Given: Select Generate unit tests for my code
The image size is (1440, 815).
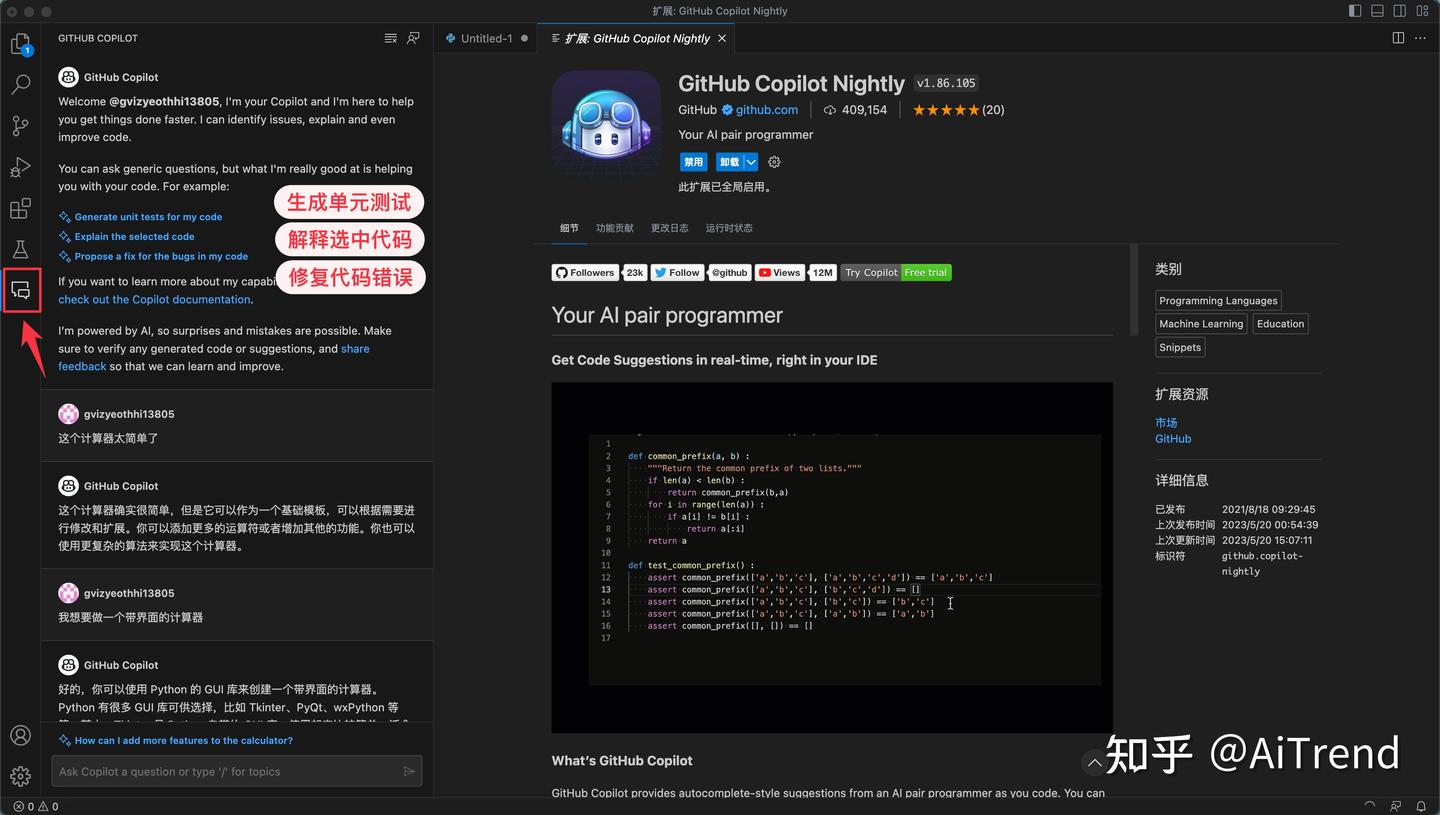Looking at the screenshot, I should [x=146, y=217].
